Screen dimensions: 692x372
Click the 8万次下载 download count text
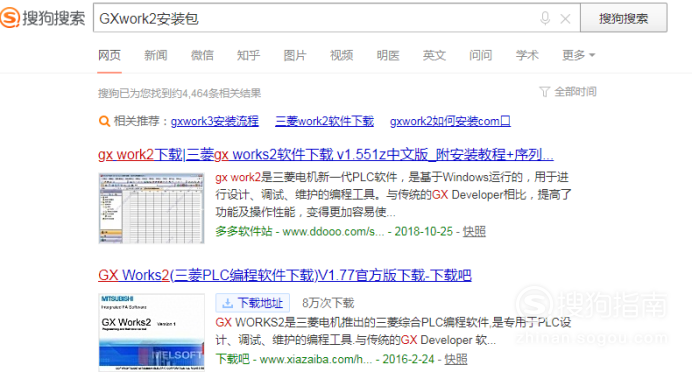tap(328, 303)
